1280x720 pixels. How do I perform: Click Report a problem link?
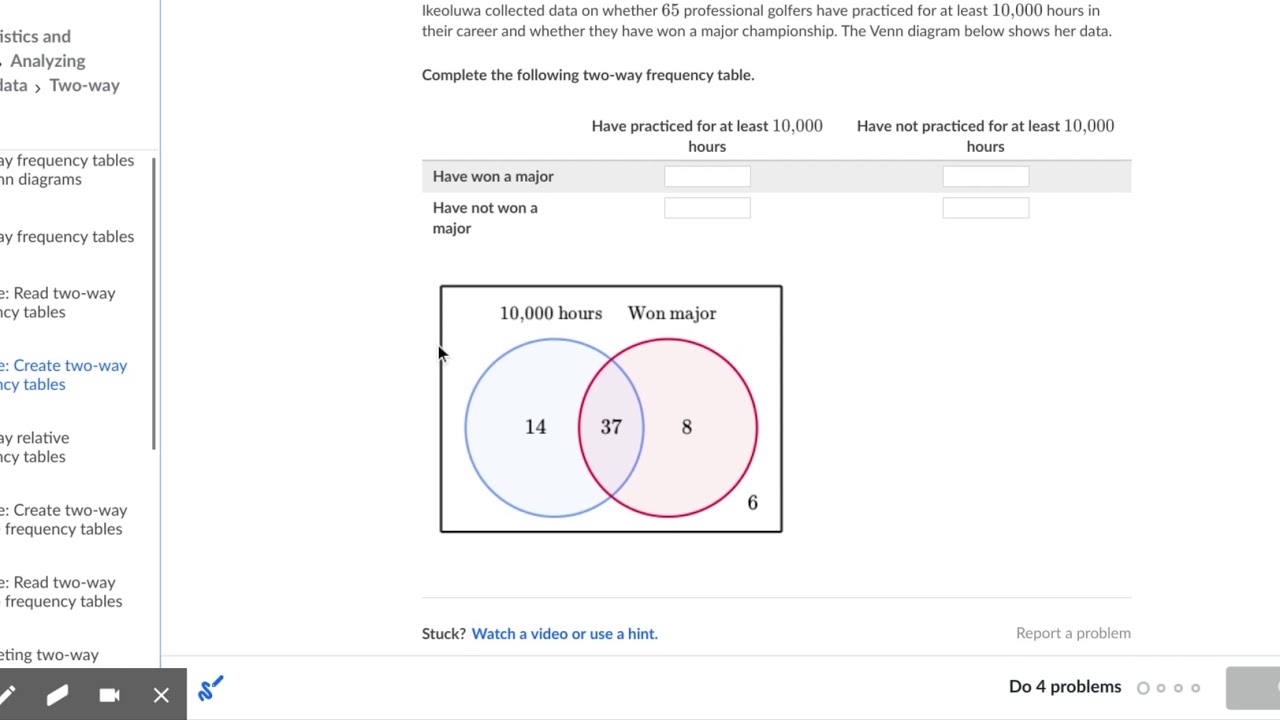point(1073,633)
